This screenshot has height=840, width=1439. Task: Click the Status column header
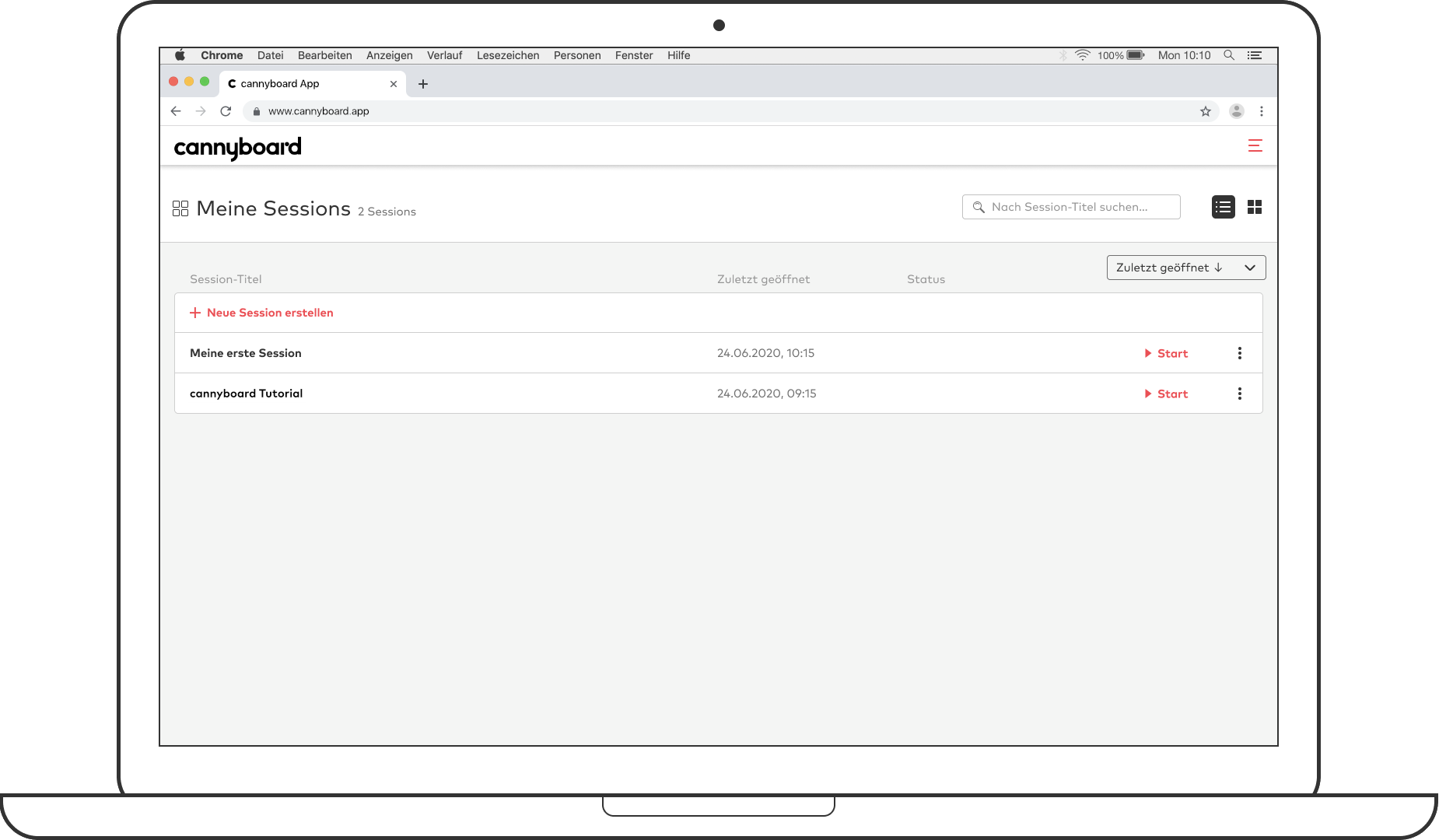tap(926, 279)
